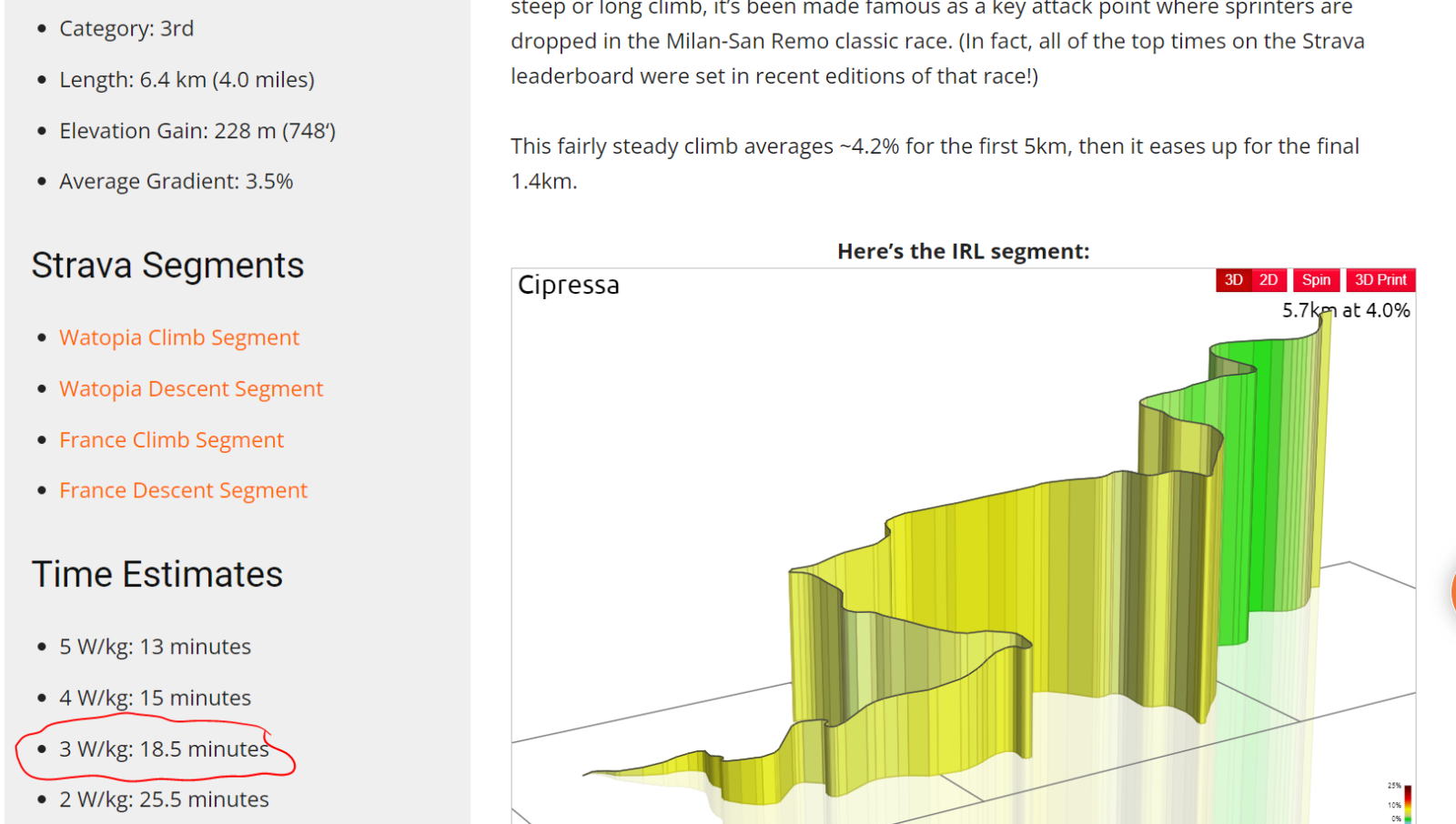Click the 5 W/kg: 13 minutes entry
Screen dimensions: 1456x824
[155, 647]
